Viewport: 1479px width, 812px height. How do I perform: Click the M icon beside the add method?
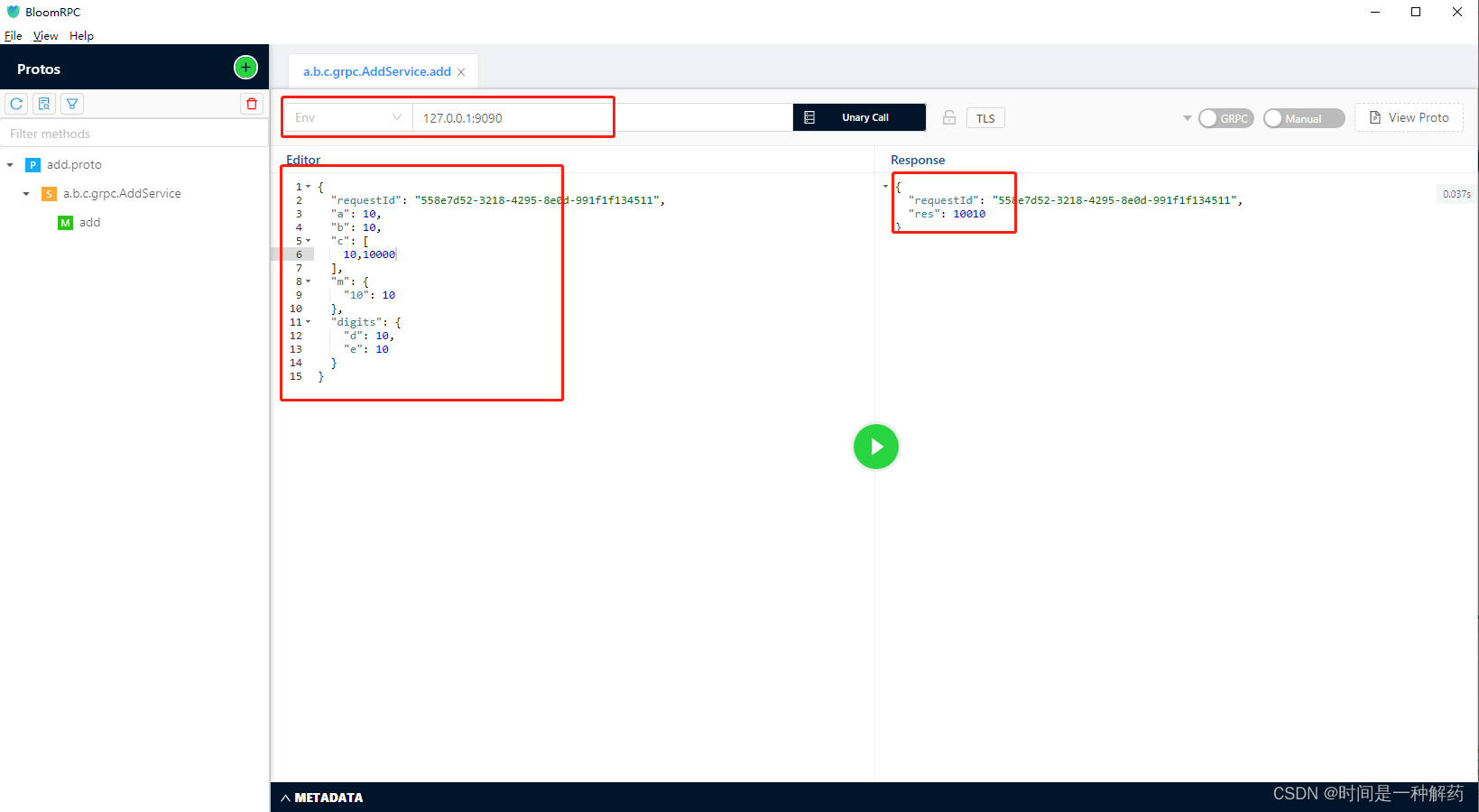pyautogui.click(x=65, y=222)
